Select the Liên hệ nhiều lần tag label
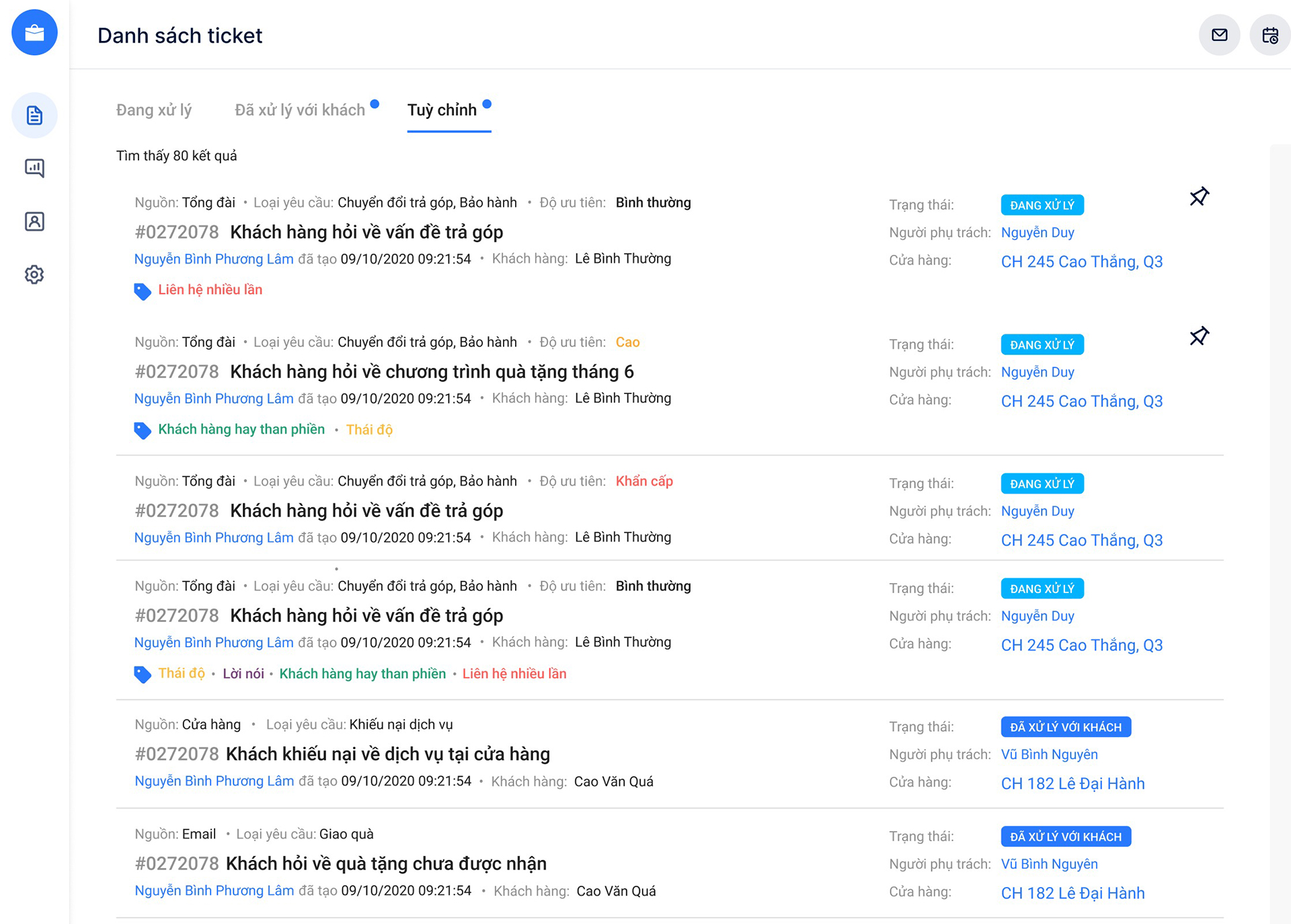 tap(210, 290)
